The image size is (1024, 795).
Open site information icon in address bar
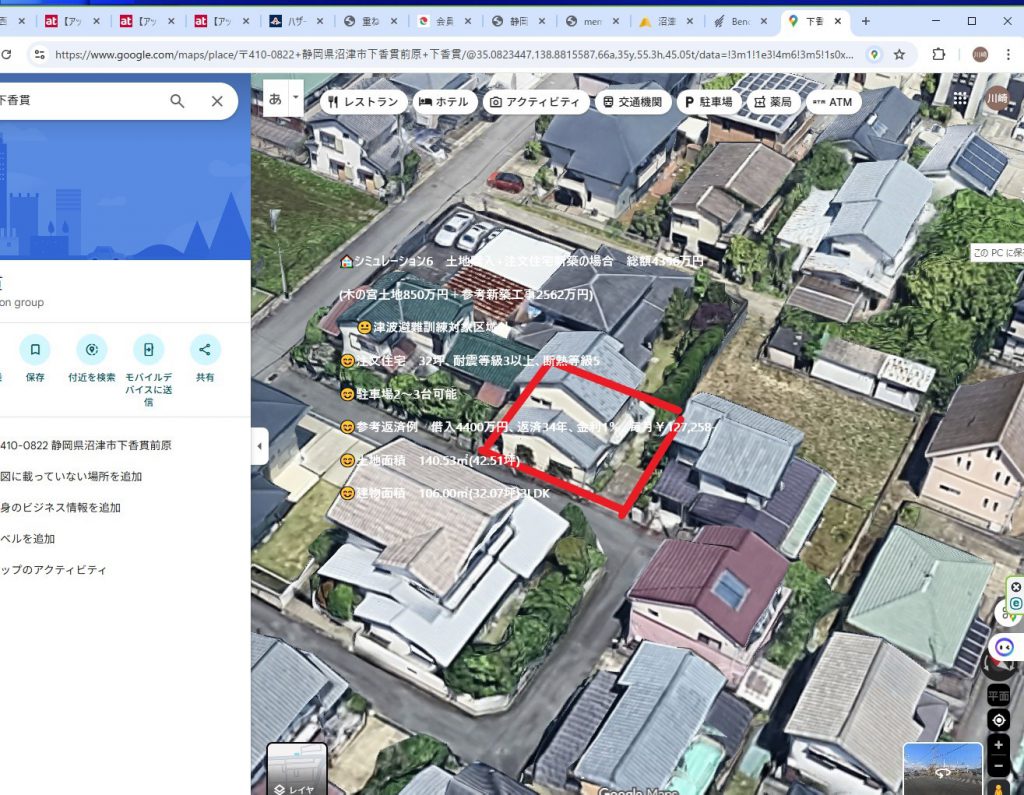(40, 54)
